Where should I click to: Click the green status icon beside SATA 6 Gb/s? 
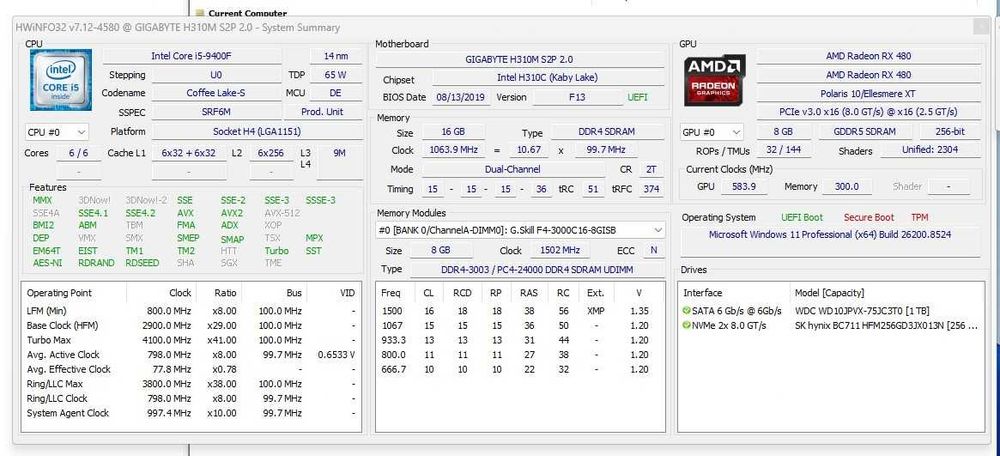click(x=686, y=311)
